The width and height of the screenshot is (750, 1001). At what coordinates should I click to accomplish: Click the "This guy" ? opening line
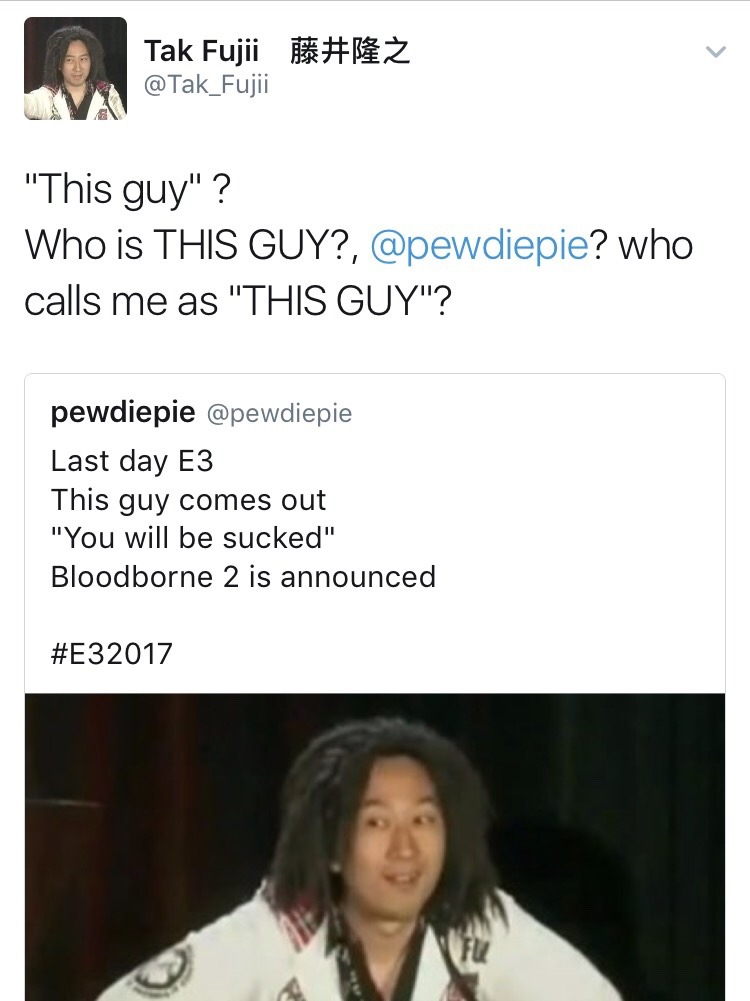pyautogui.click(x=128, y=190)
